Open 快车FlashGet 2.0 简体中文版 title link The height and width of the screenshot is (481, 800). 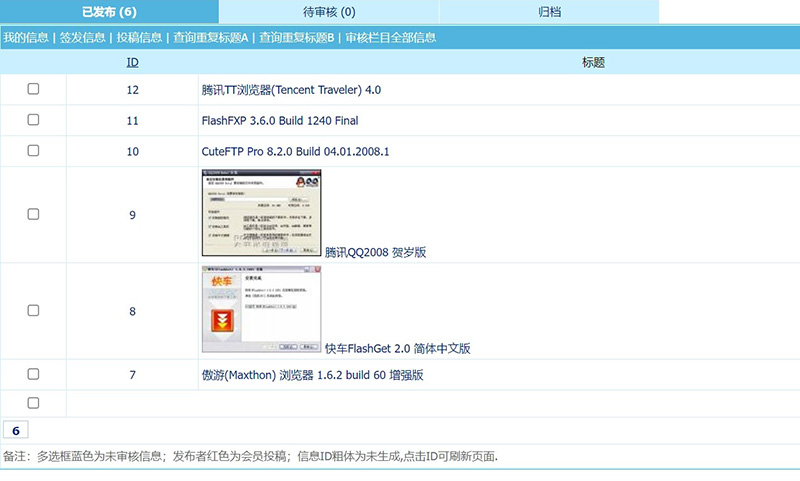pyautogui.click(x=398, y=348)
